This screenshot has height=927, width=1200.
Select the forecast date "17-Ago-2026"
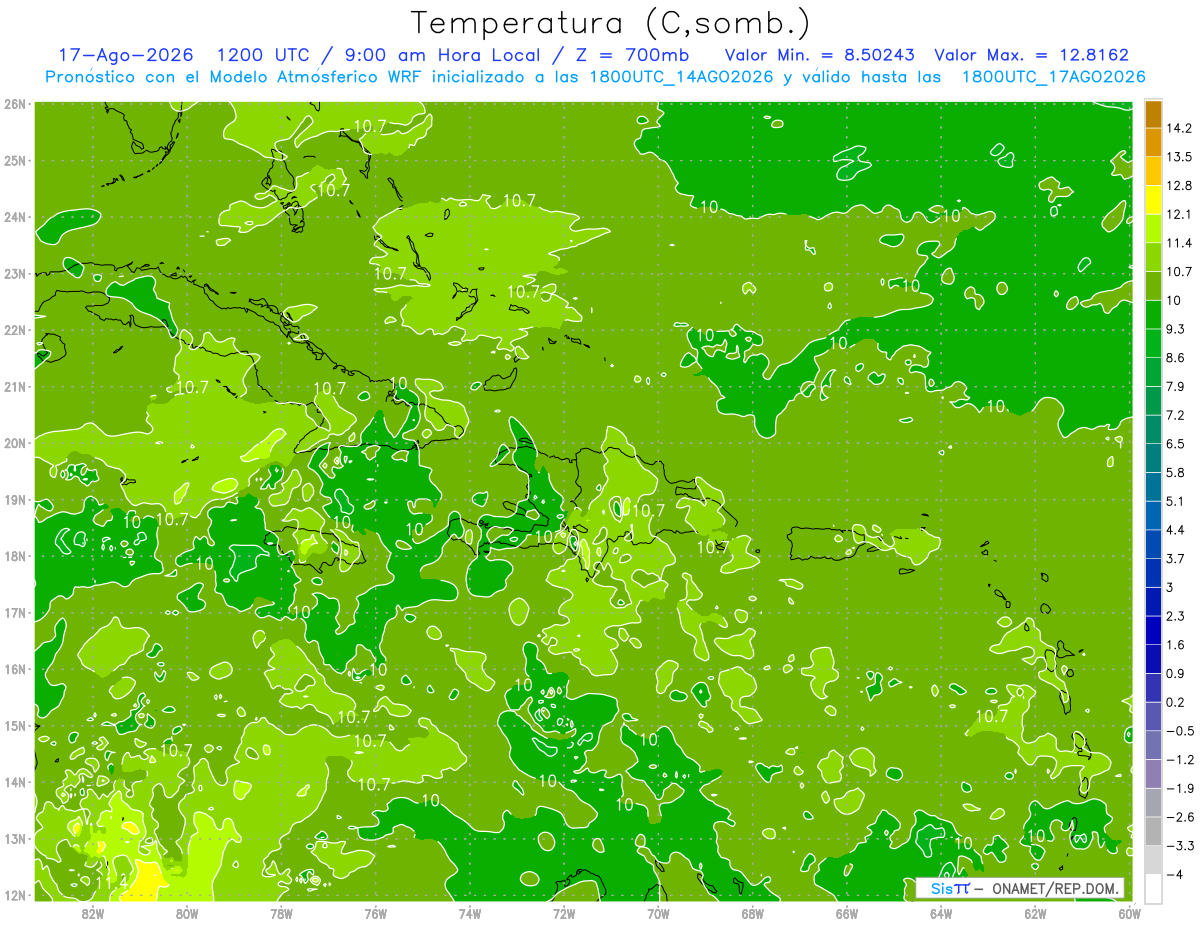tap(126, 55)
